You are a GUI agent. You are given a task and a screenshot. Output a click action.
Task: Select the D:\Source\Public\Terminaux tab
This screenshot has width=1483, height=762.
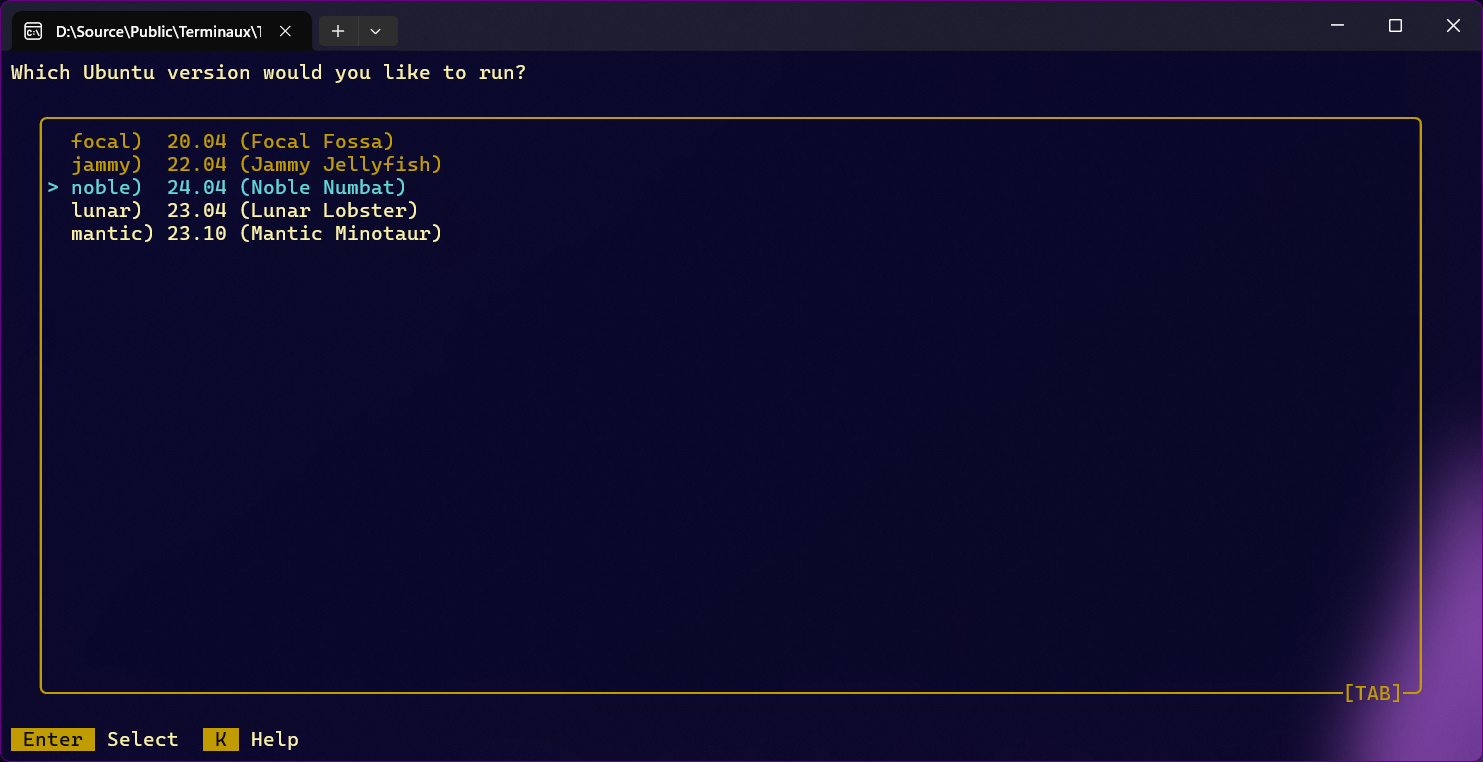click(x=158, y=31)
